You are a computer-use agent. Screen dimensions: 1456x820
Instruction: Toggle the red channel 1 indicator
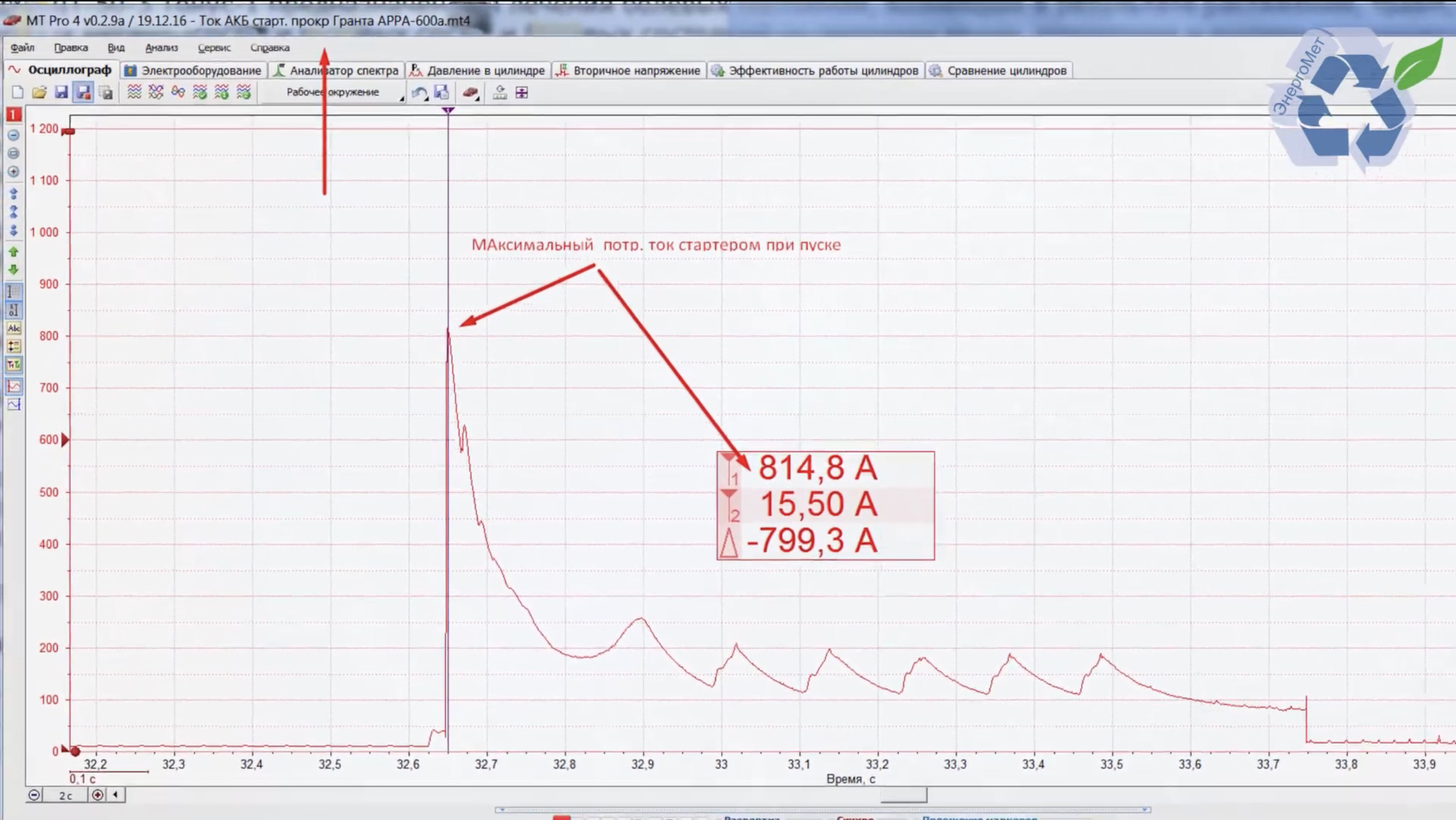tap(14, 115)
